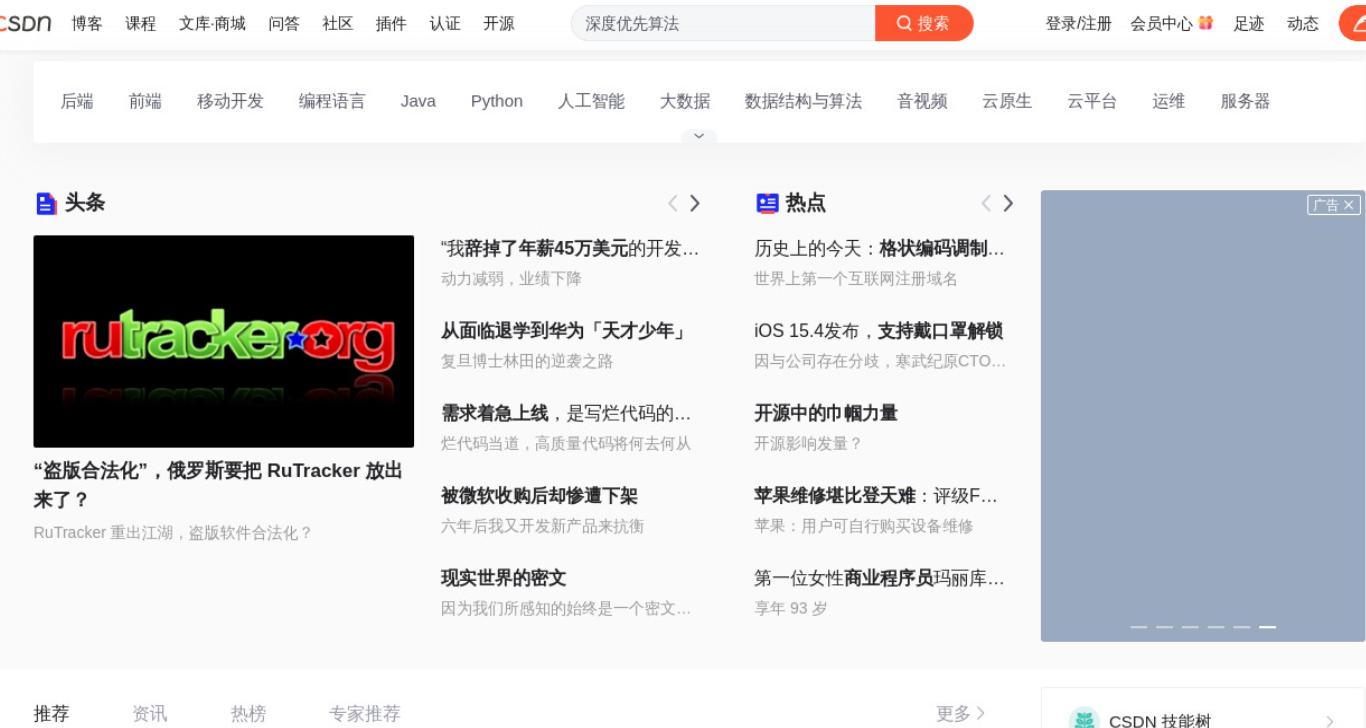1366x728 pixels.
Task: Open 文库·商城 in top navigation
Action: point(212,23)
